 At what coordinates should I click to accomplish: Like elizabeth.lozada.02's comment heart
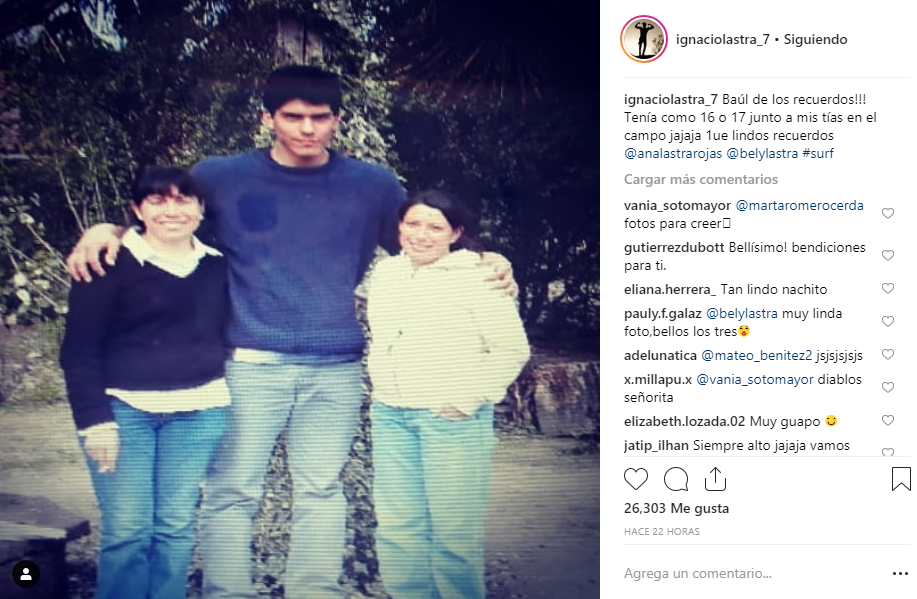click(x=888, y=421)
